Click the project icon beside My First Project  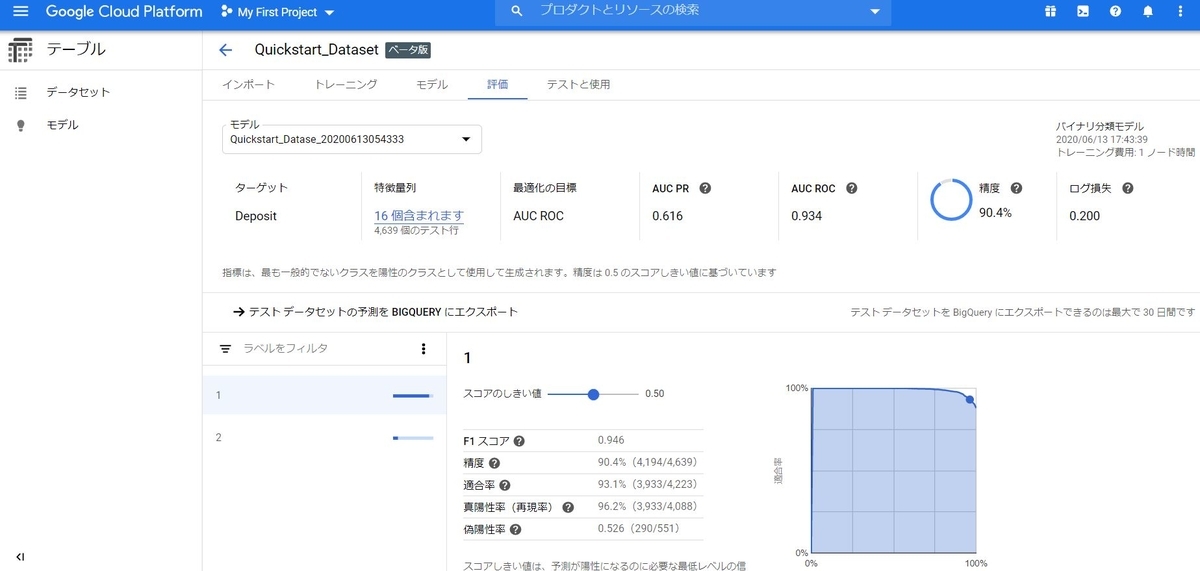225,12
